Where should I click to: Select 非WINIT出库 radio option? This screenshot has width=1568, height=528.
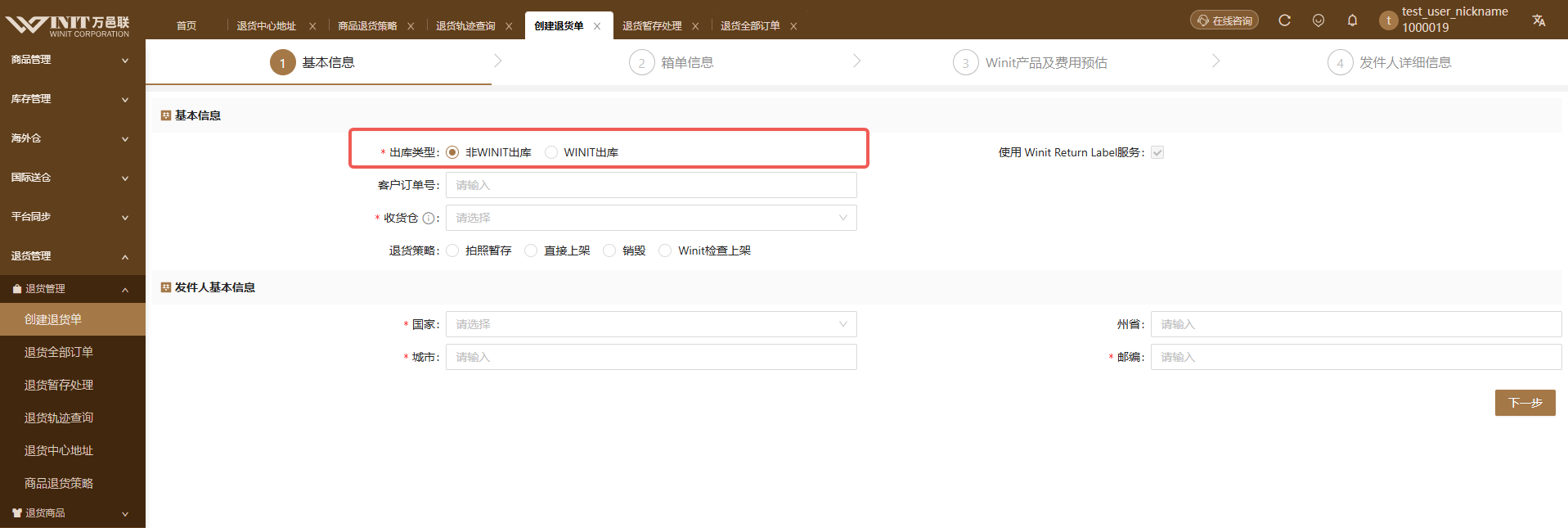point(452,152)
